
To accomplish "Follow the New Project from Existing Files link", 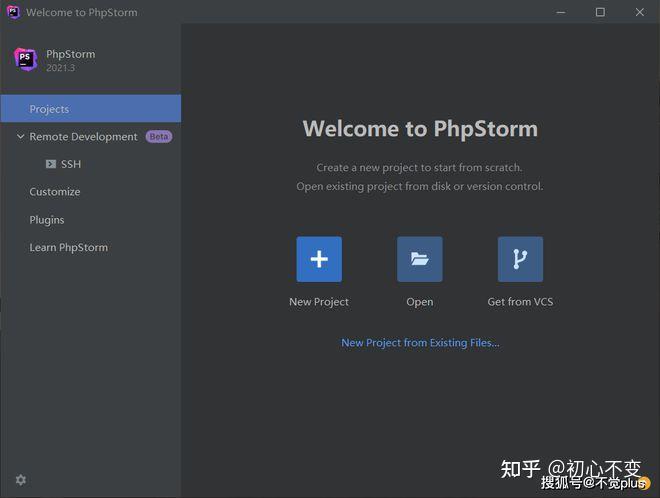I will (420, 343).
